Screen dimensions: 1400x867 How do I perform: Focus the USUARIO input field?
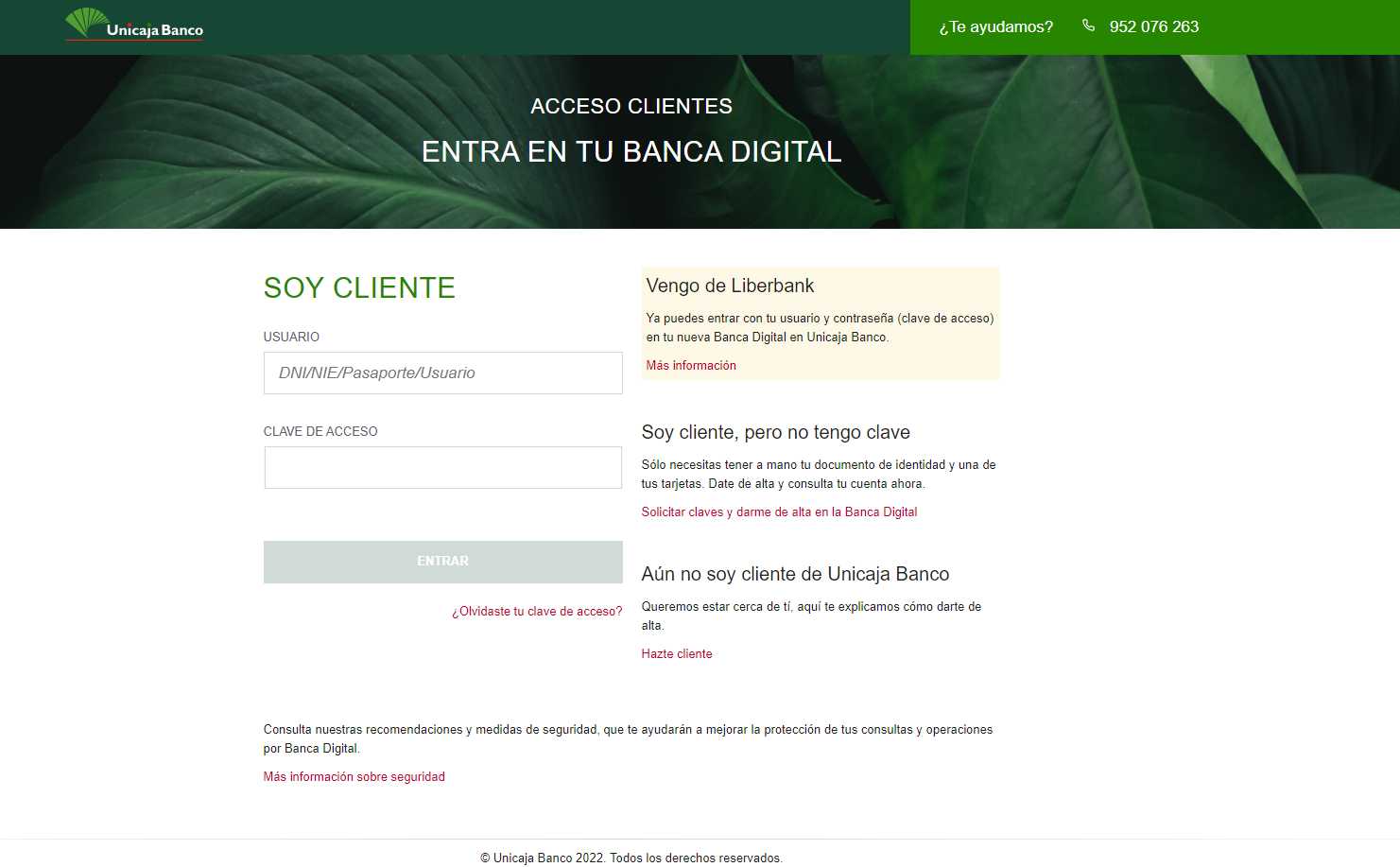442,373
